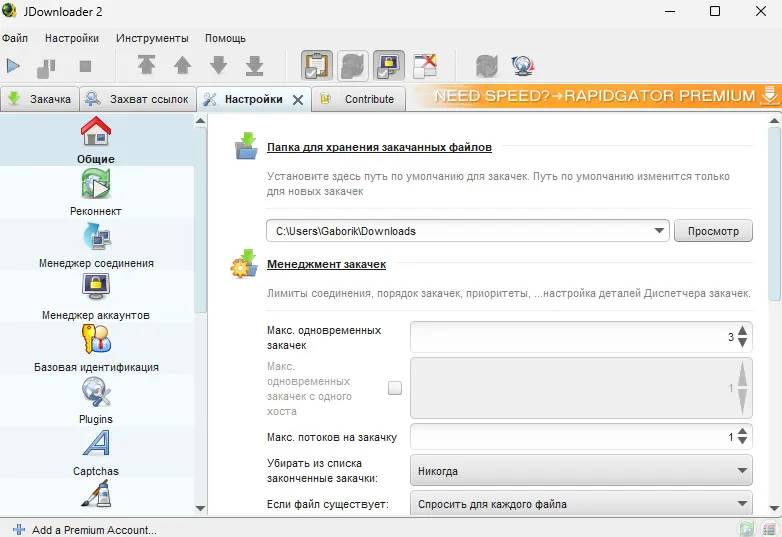Click the update globe icon in toolbar
The image size is (782, 537).
click(522, 66)
